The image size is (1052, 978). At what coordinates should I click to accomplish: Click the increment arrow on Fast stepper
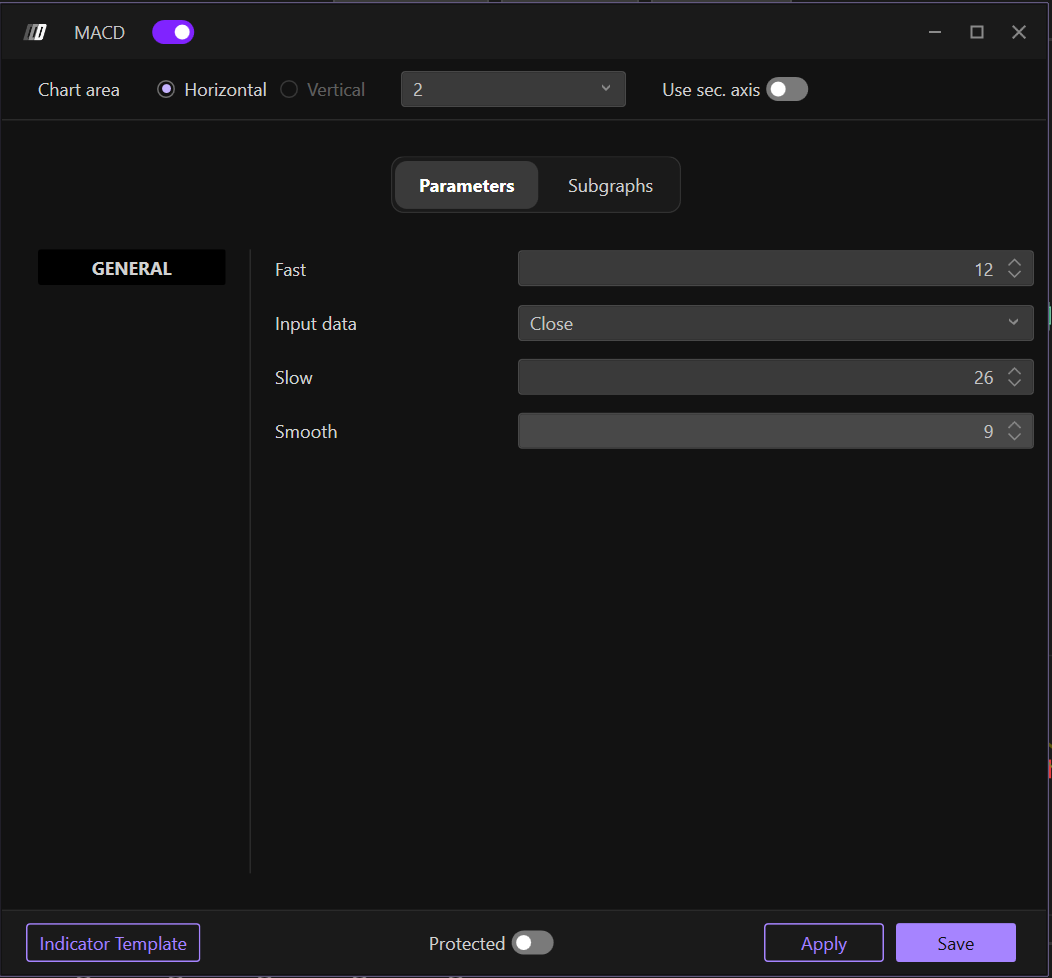pyautogui.click(x=1014, y=263)
